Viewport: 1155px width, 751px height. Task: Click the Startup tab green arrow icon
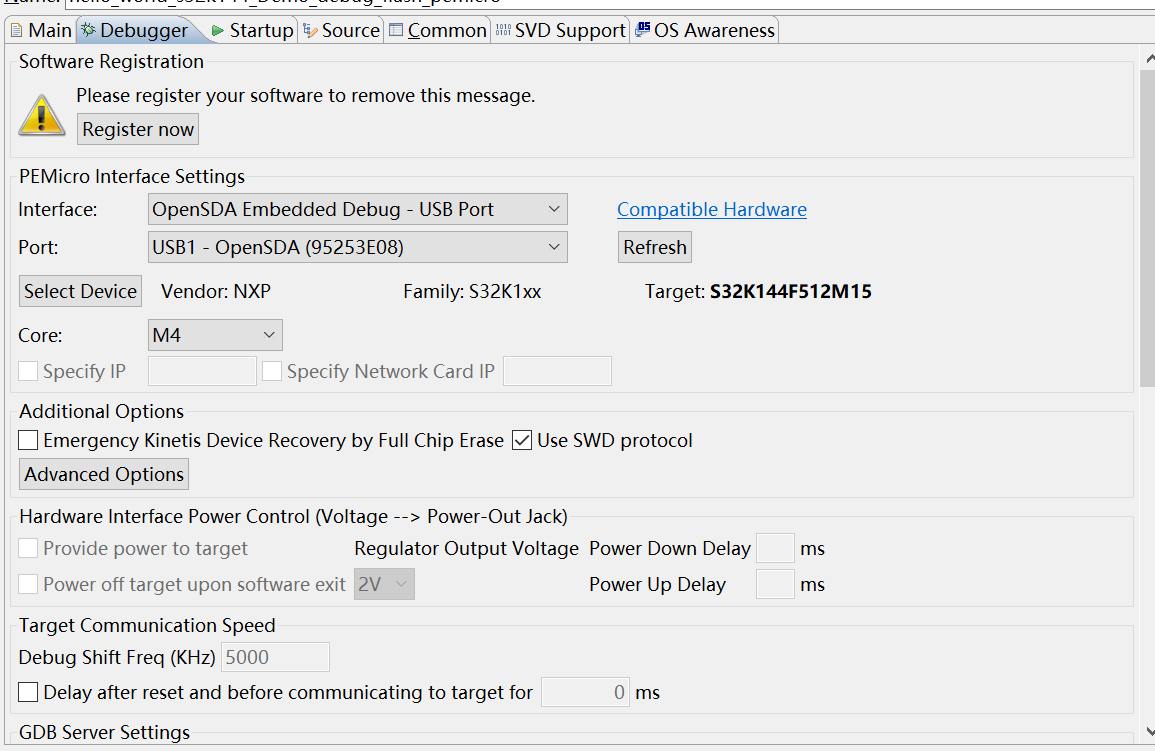click(217, 30)
